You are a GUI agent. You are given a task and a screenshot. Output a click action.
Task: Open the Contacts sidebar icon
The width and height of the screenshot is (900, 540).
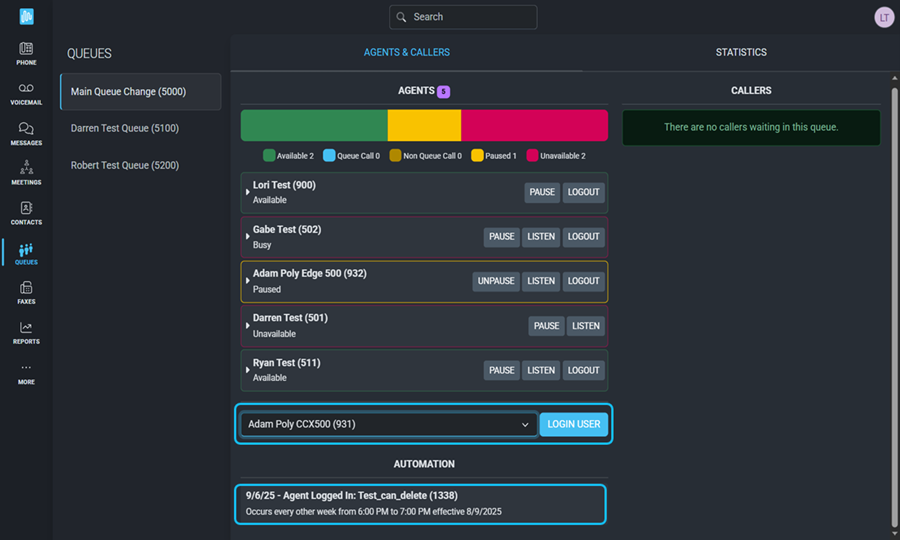coord(26,208)
